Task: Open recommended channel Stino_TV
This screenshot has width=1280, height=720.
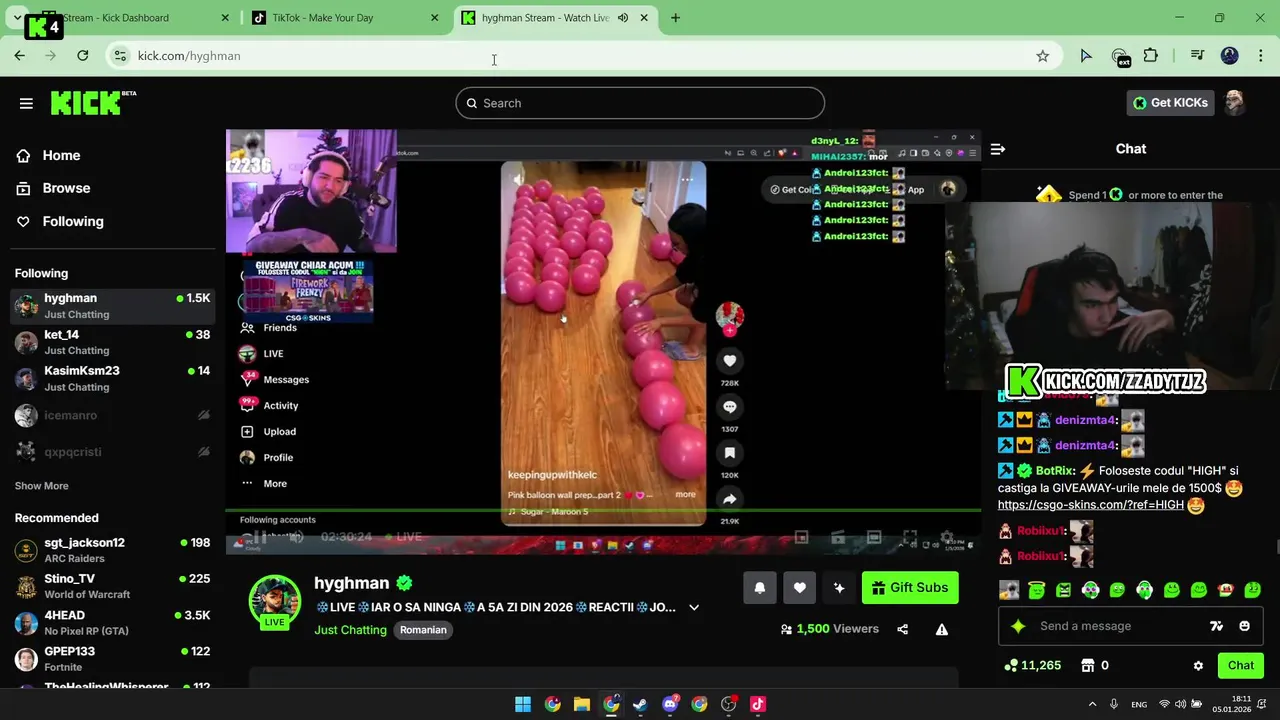Action: coord(112,586)
